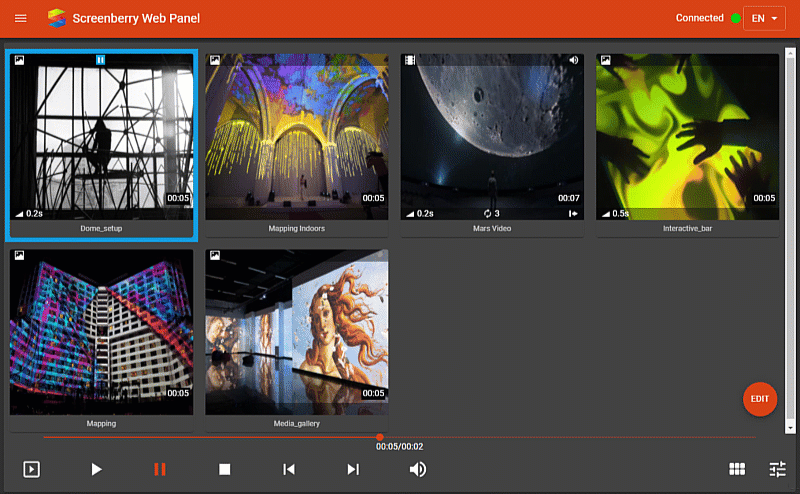Click the speaker icon on Mars Video
The height and width of the screenshot is (494, 800).
tap(574, 60)
